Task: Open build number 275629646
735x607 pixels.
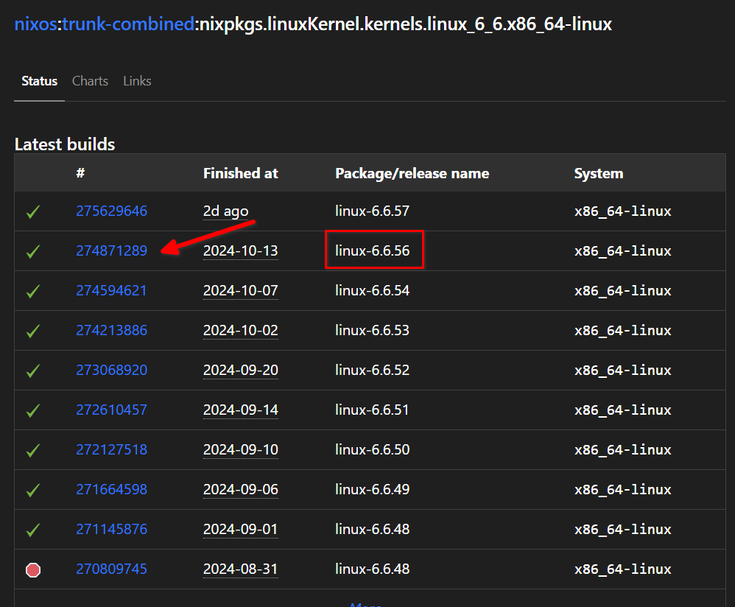Action: point(112,211)
